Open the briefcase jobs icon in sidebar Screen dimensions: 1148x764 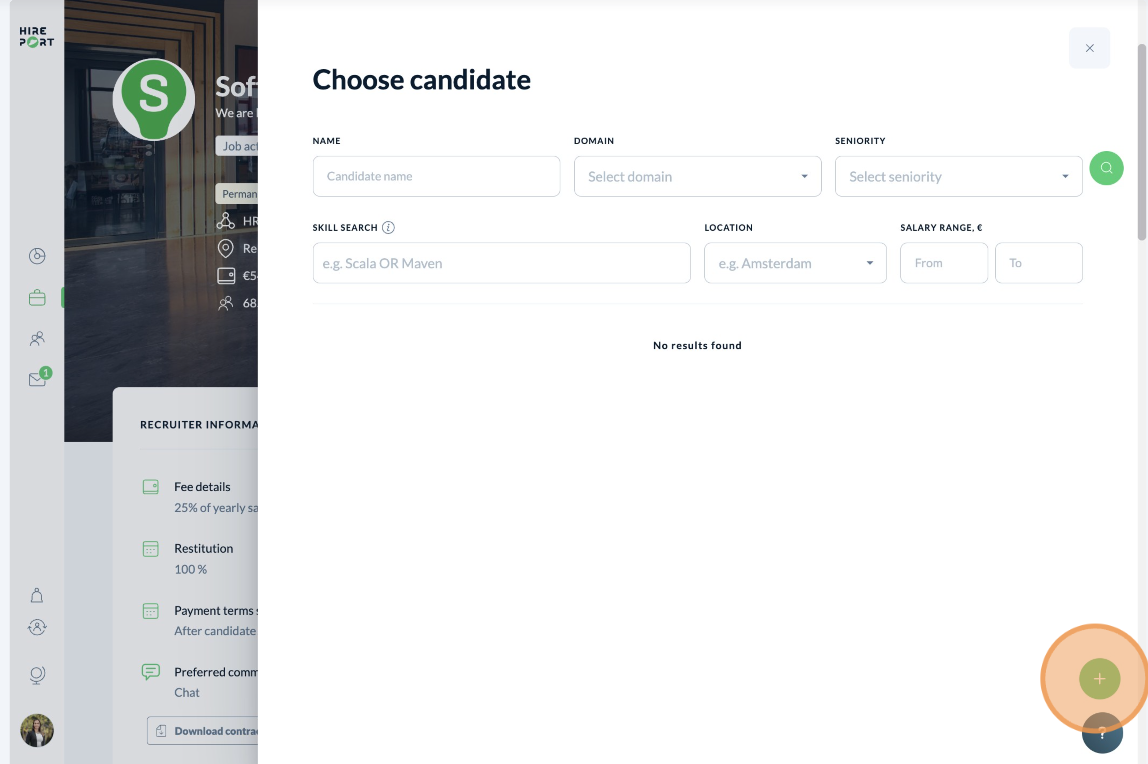(37, 298)
